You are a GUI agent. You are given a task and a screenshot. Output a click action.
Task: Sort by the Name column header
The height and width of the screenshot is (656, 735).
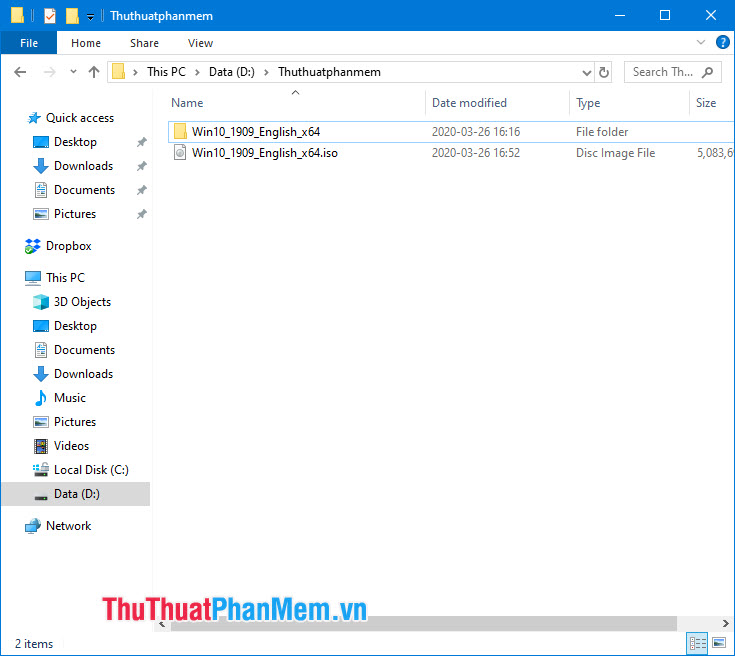coord(187,103)
